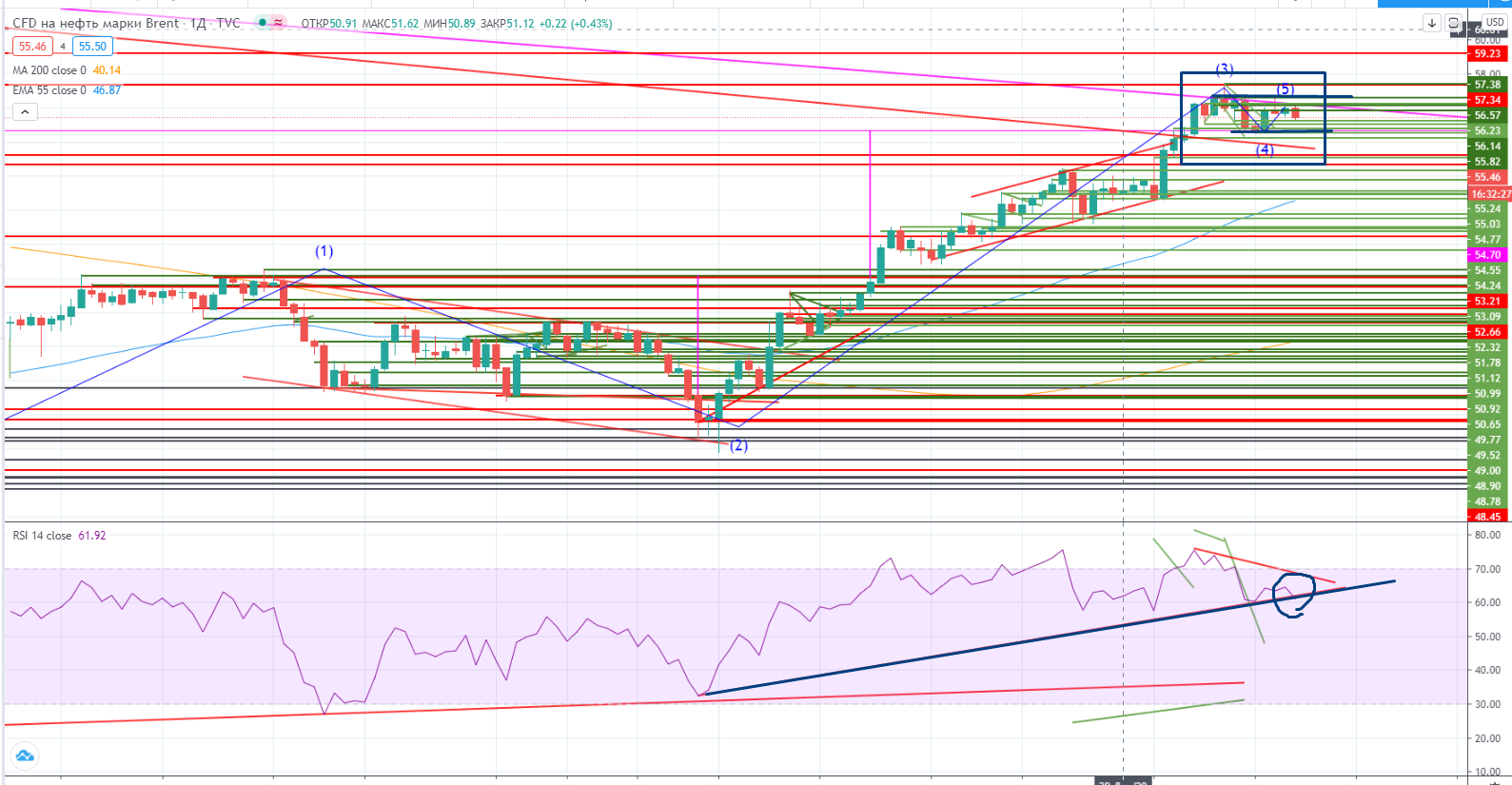Click the Elliott wave (1) label
The width and height of the screenshot is (1512, 785).
point(324,251)
